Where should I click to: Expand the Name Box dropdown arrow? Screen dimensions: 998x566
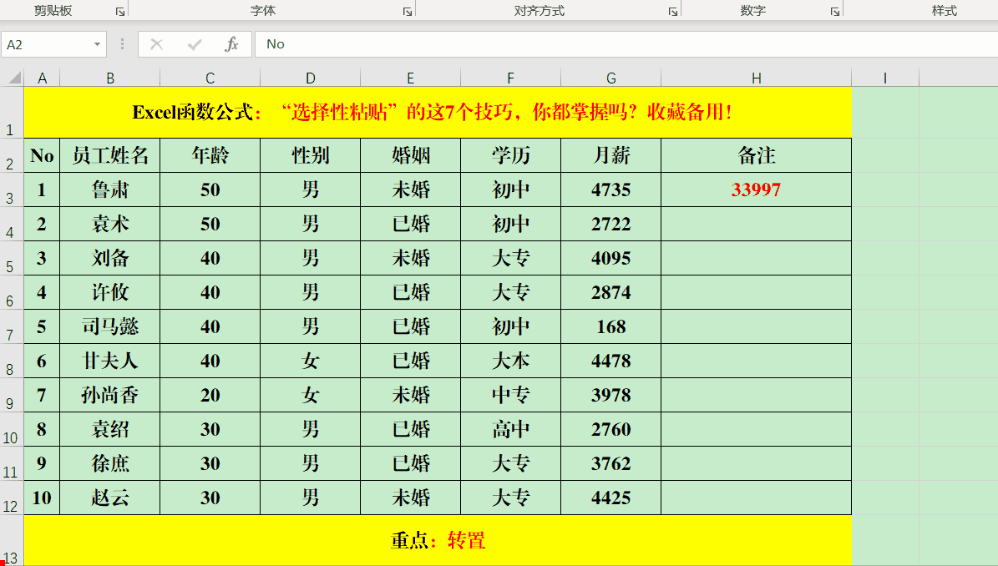(97, 45)
